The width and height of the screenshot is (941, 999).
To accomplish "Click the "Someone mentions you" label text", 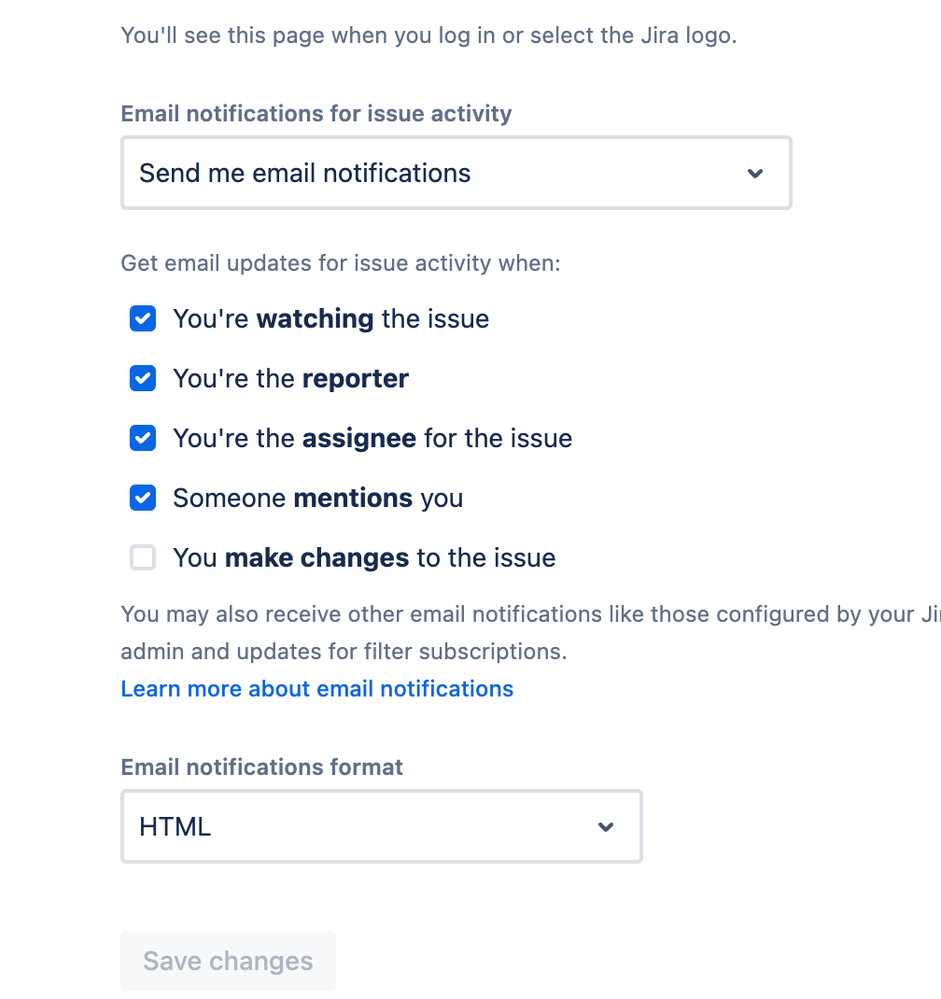I will (318, 498).
